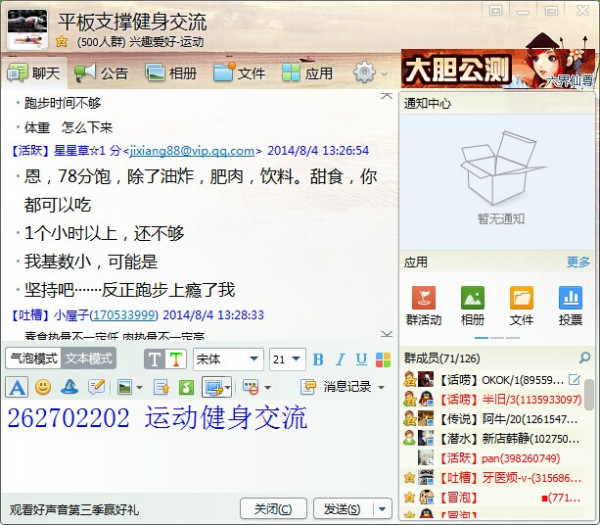
Task: Open the font size 21 dropdown
Action: 287,359
